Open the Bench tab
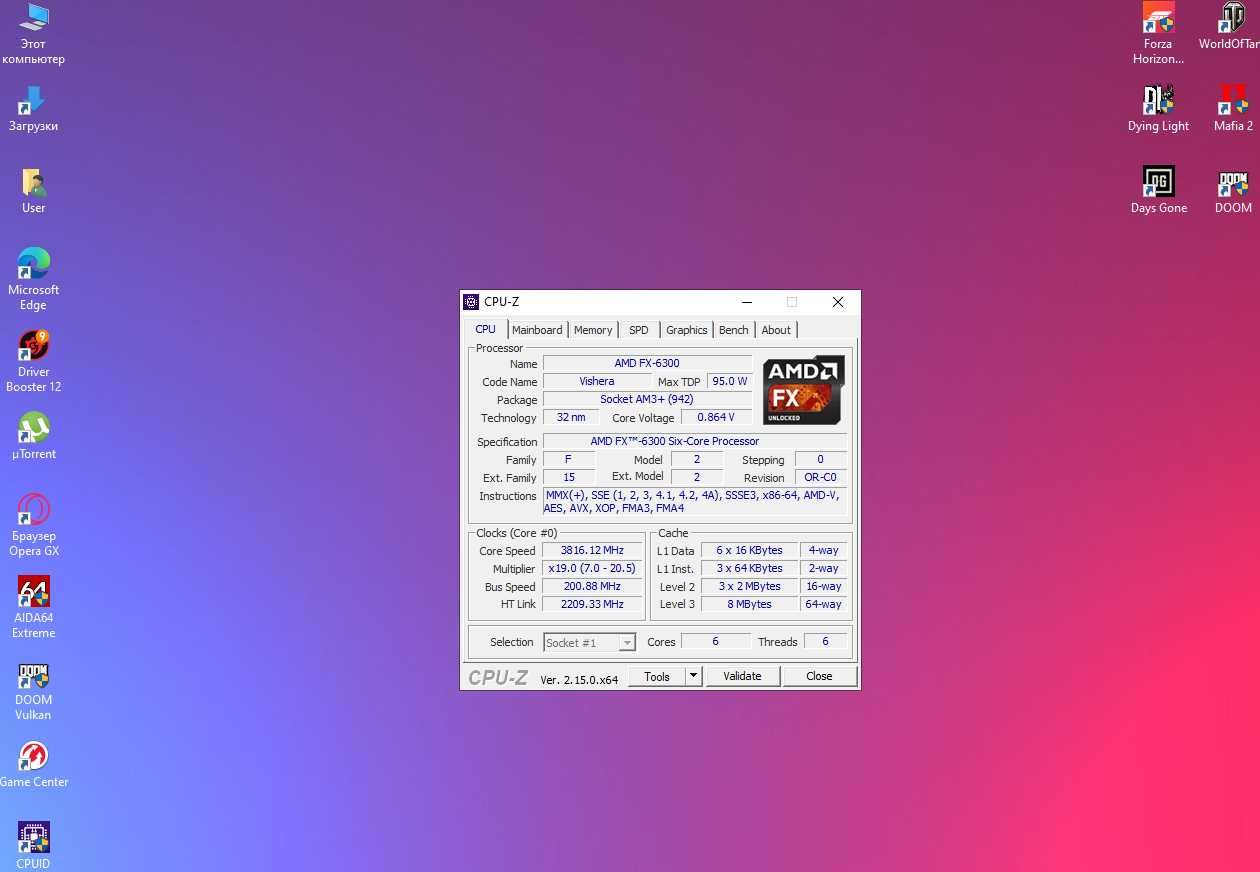1260x872 pixels. point(734,330)
